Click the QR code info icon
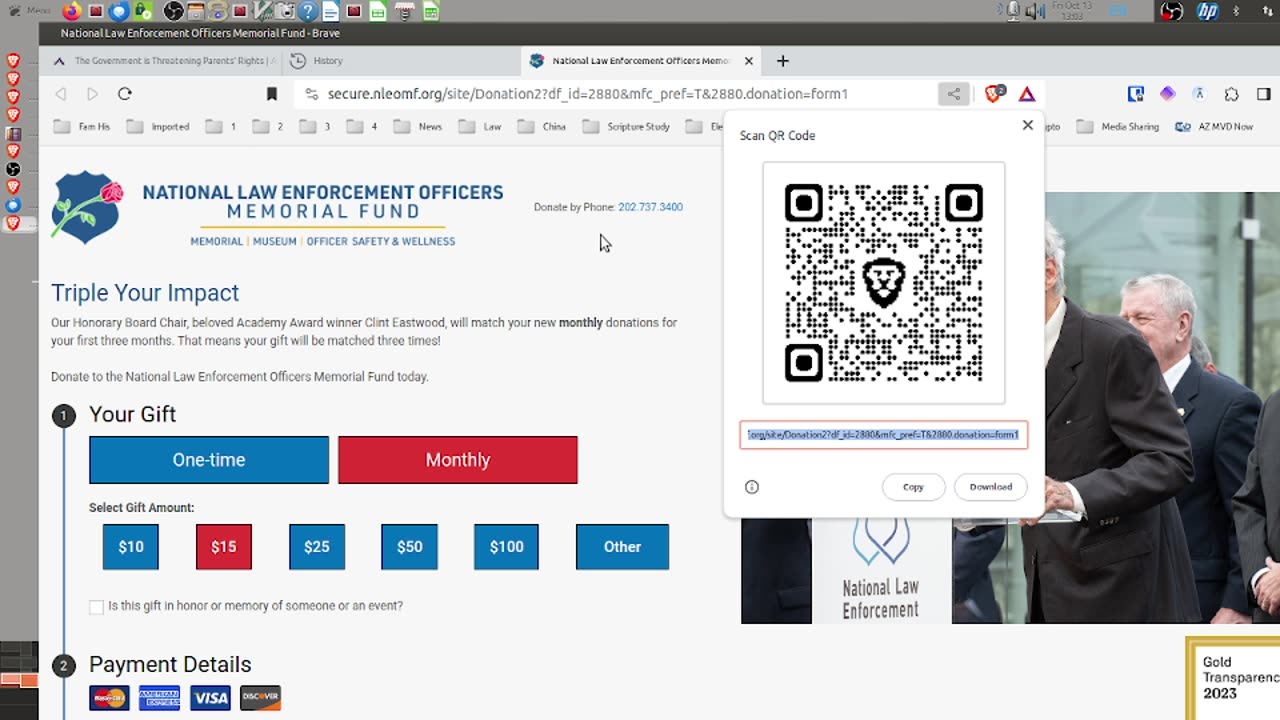This screenshot has width=1280, height=720. tap(752, 487)
